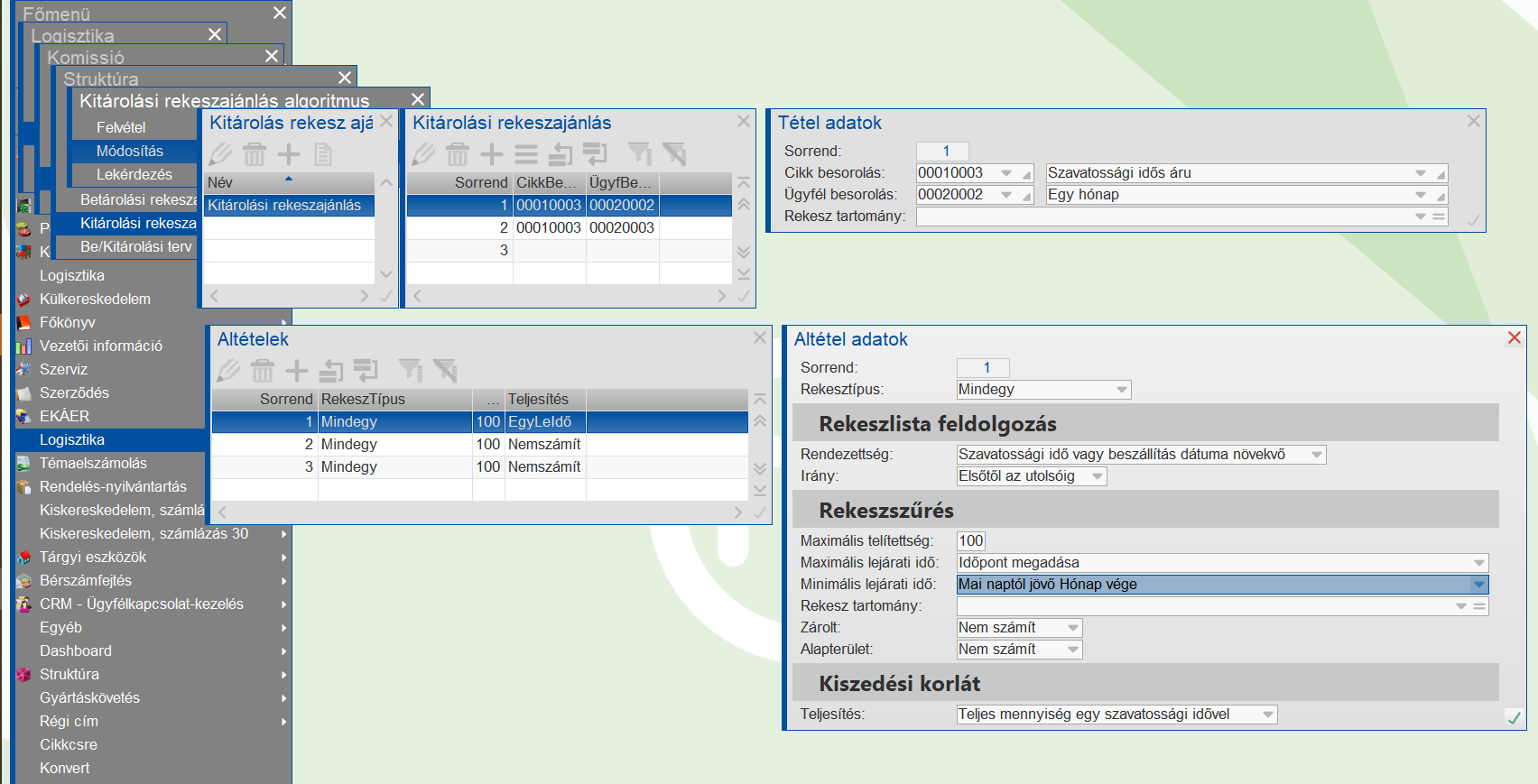Click the three-lines list icon in Kitárolási rekeszajánlás toolbar

point(526,154)
